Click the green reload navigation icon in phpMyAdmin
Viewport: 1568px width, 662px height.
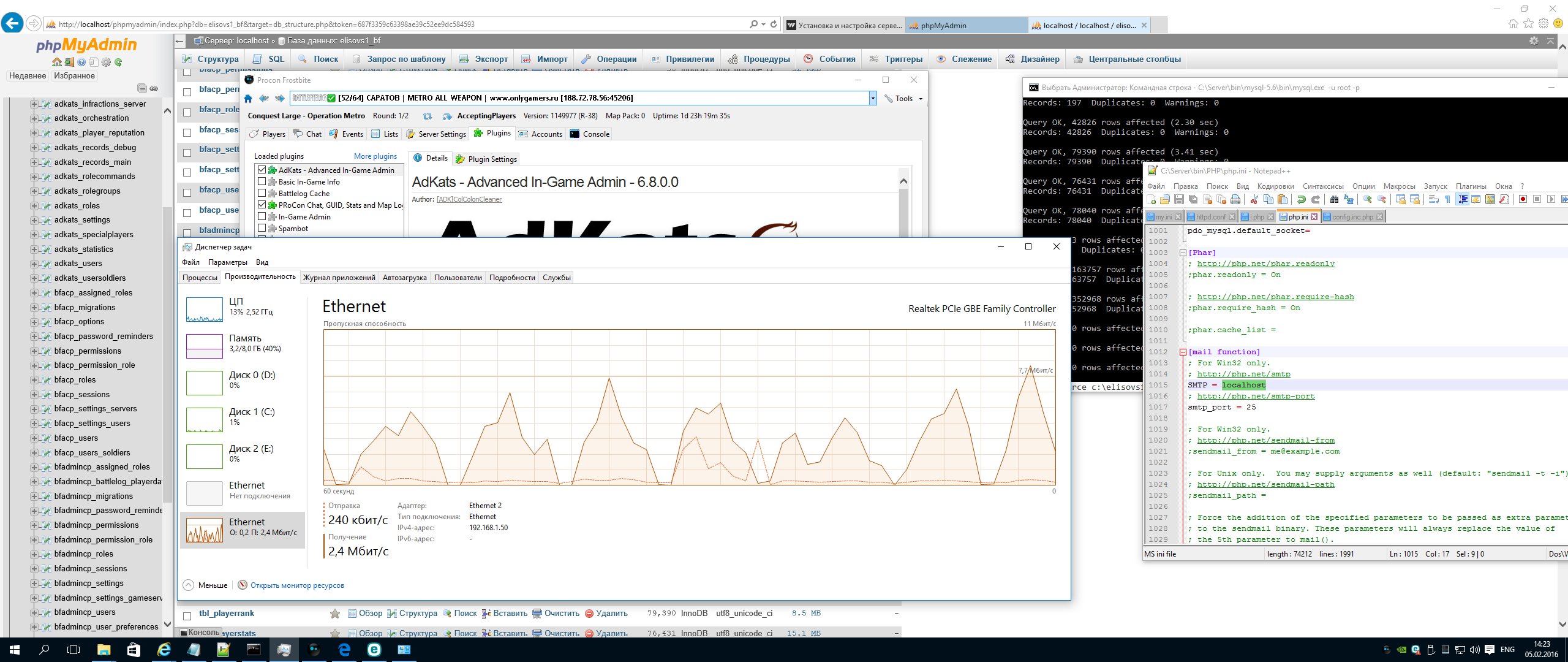click(x=118, y=62)
